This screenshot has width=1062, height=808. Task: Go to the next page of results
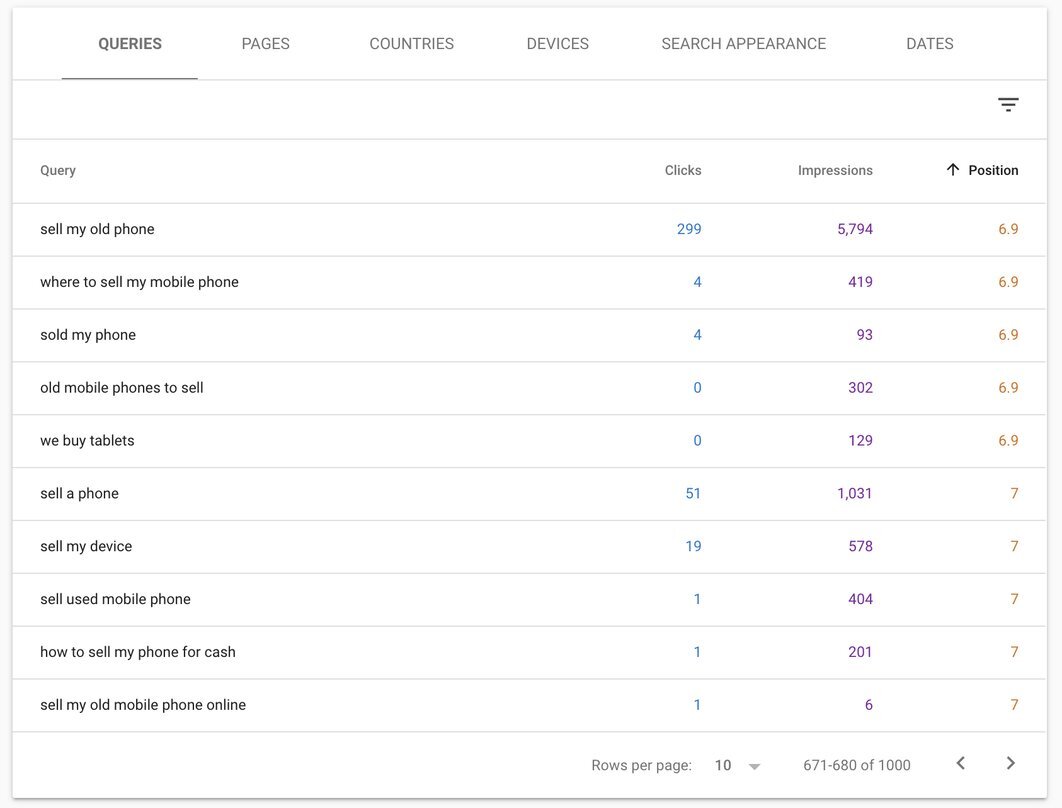[1010, 764]
